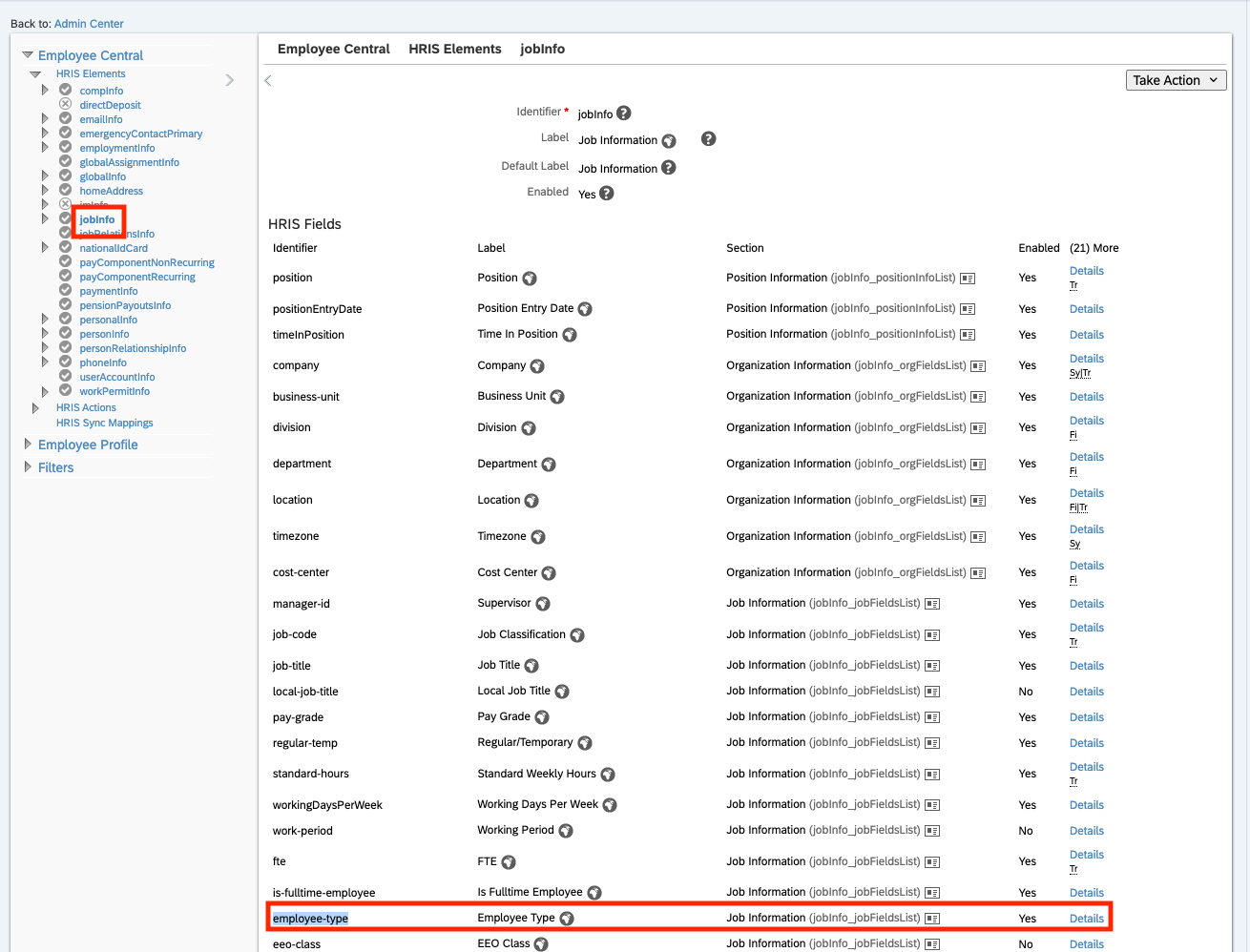Open translation globe for Employee Type label
The image size is (1250, 952).
pyautogui.click(x=567, y=919)
